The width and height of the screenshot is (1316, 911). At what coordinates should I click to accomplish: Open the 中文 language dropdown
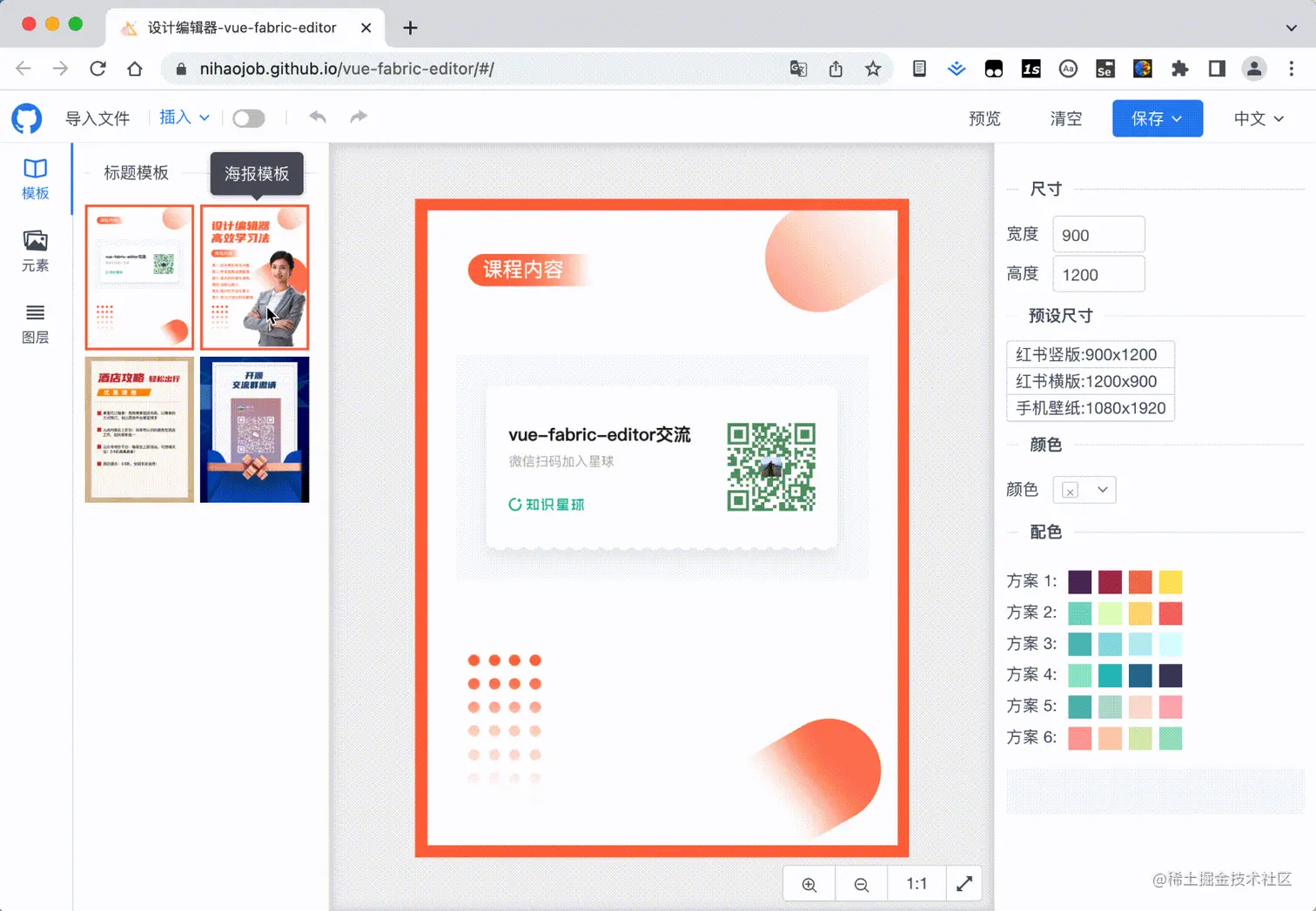click(x=1259, y=118)
